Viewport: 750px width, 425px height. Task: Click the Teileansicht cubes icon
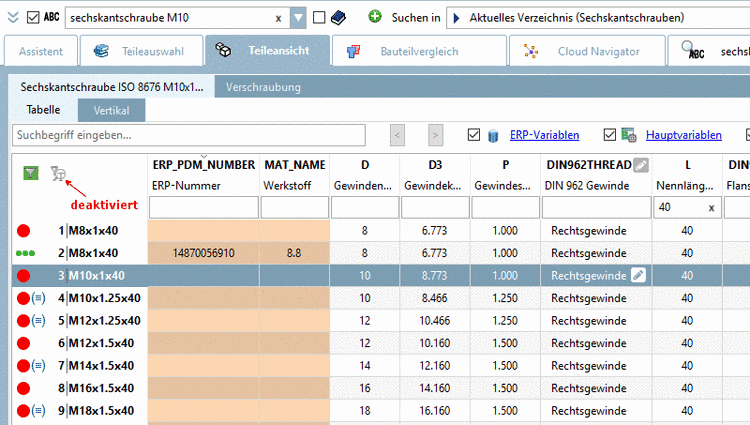(x=223, y=50)
